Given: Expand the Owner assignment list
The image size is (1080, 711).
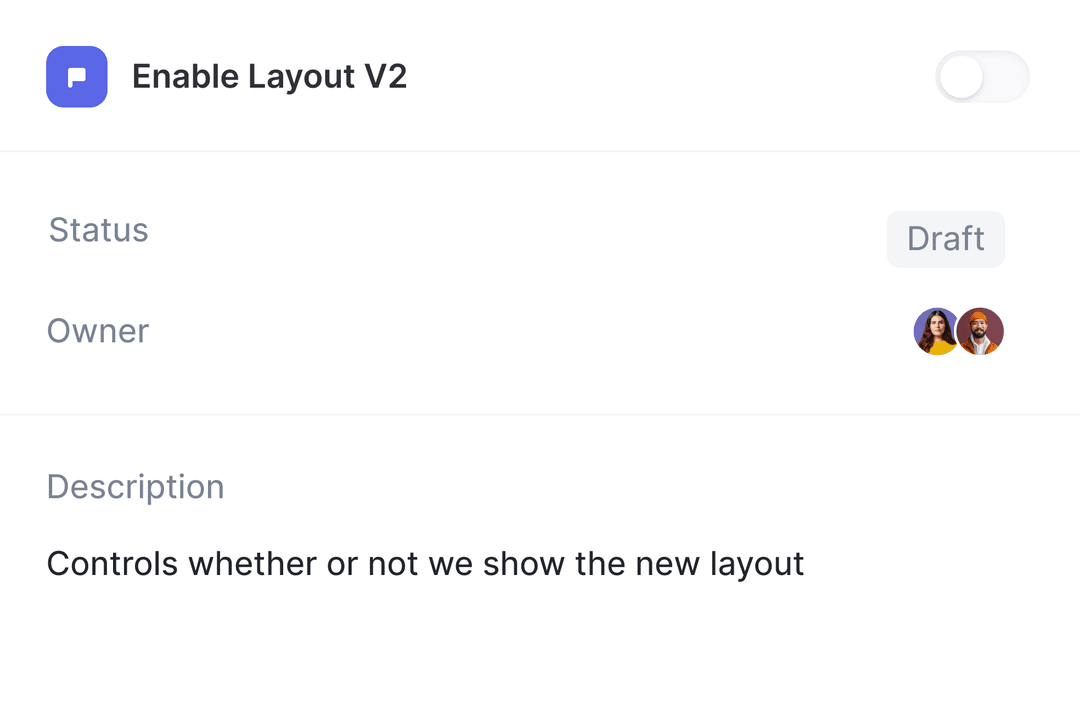Looking at the screenshot, I should point(958,331).
